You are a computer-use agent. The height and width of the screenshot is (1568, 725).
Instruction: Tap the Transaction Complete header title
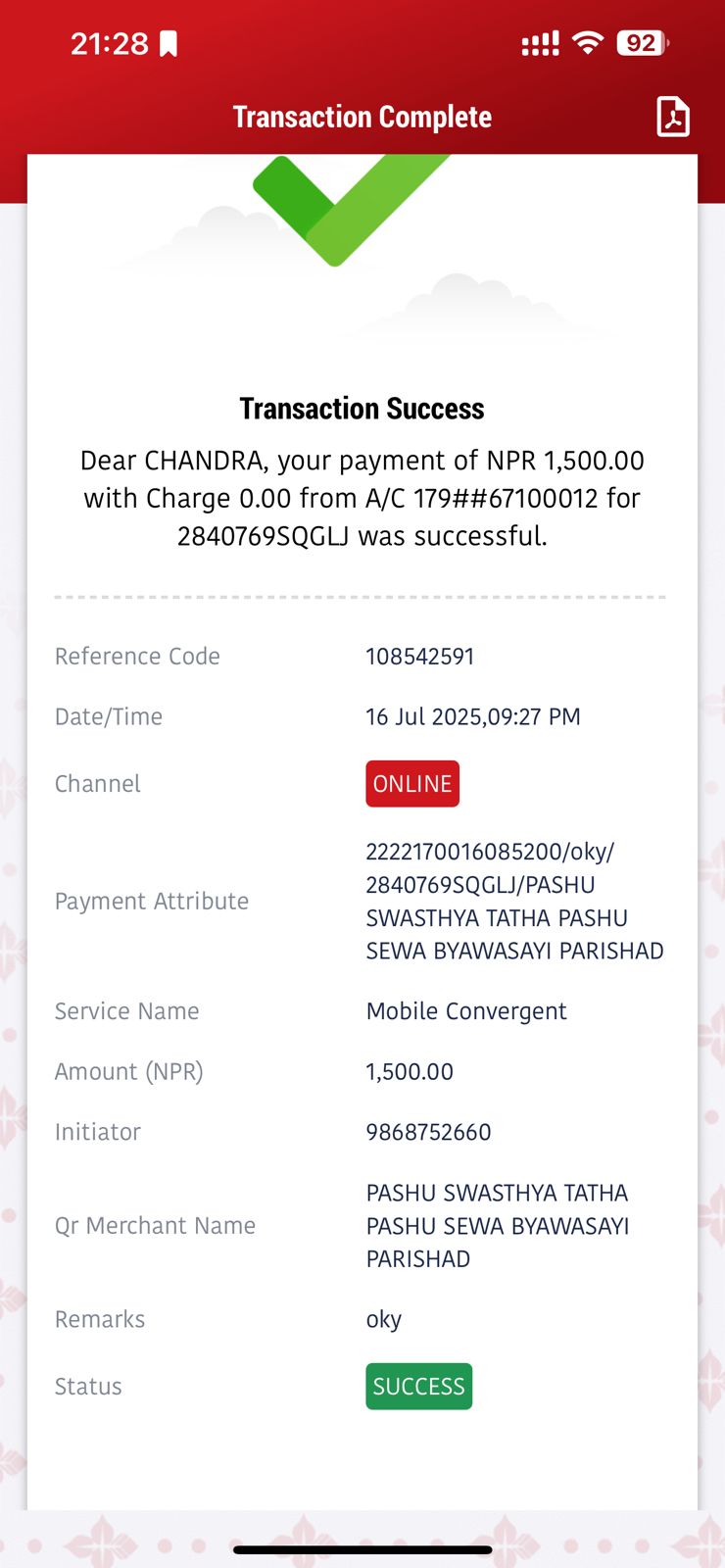pyautogui.click(x=362, y=117)
